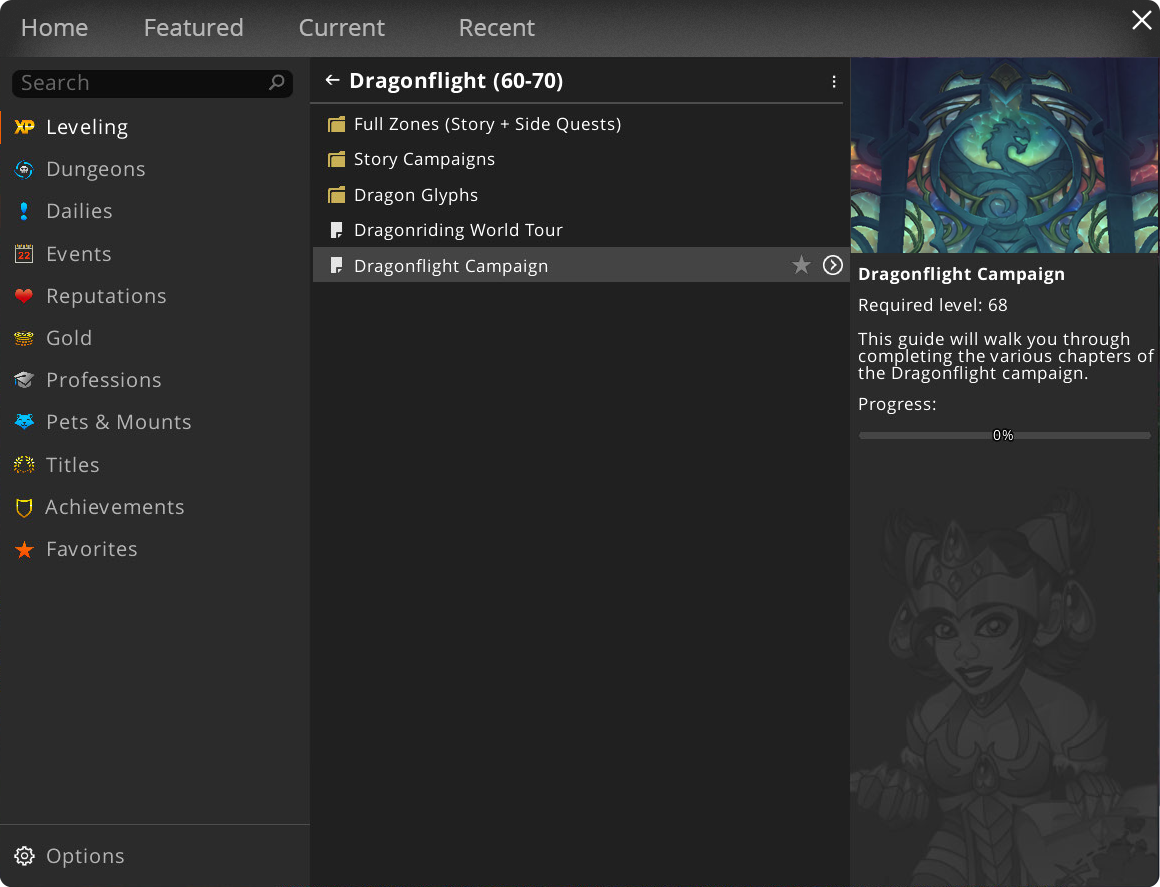Click the Dragonflight (60-70) header title

[456, 81]
